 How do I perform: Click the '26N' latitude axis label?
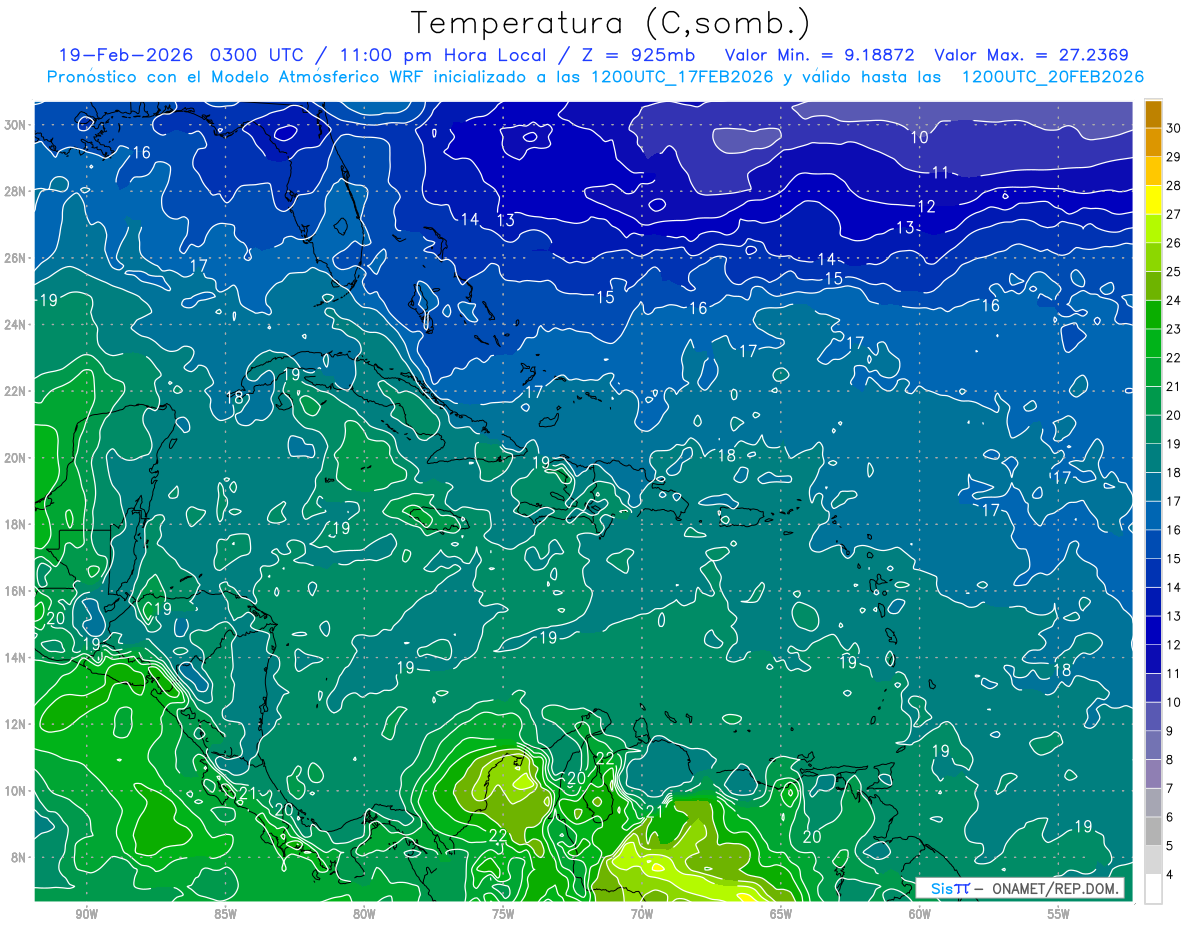click(x=16, y=258)
